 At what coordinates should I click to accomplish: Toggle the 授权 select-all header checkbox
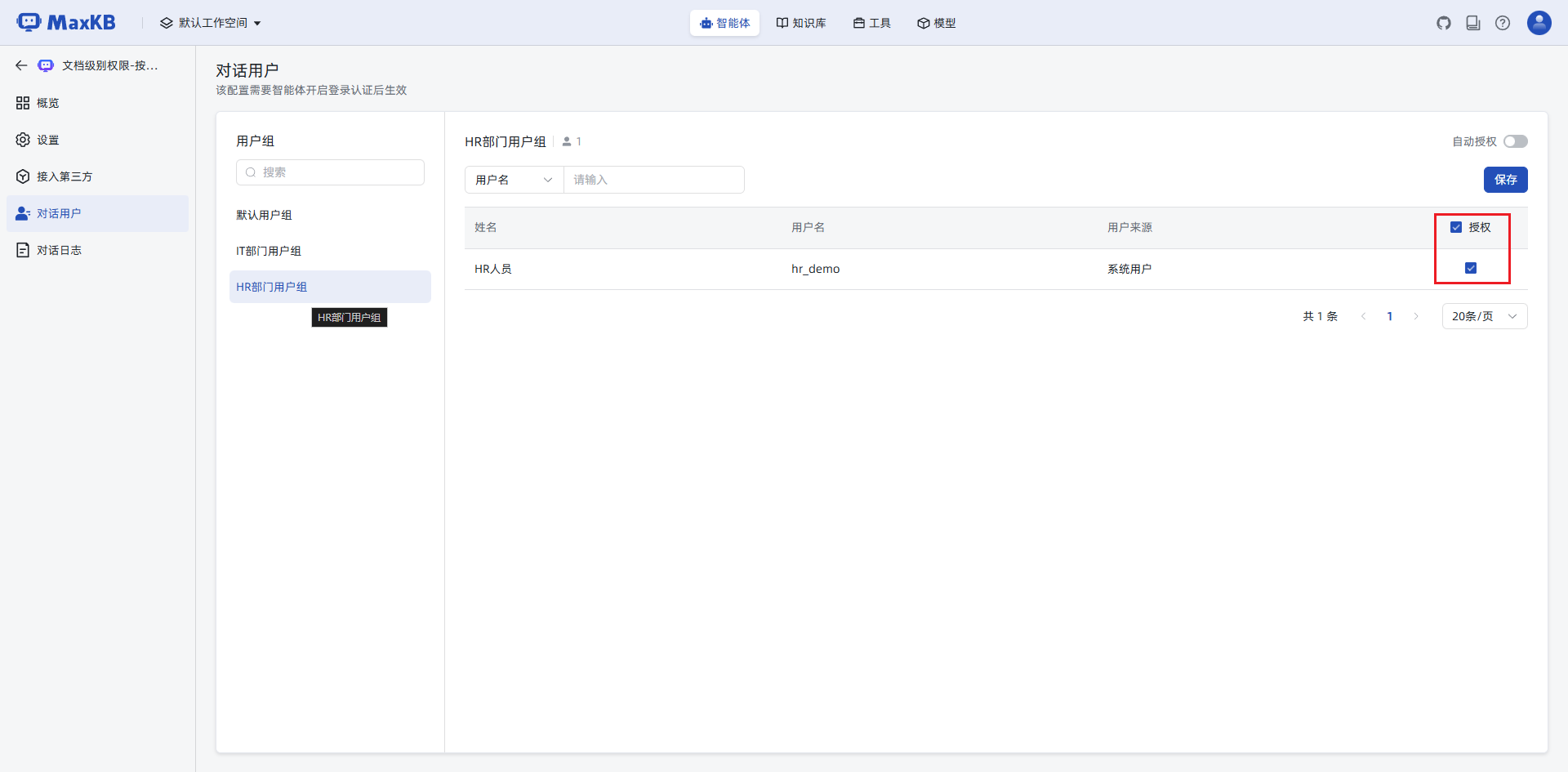[x=1456, y=227]
